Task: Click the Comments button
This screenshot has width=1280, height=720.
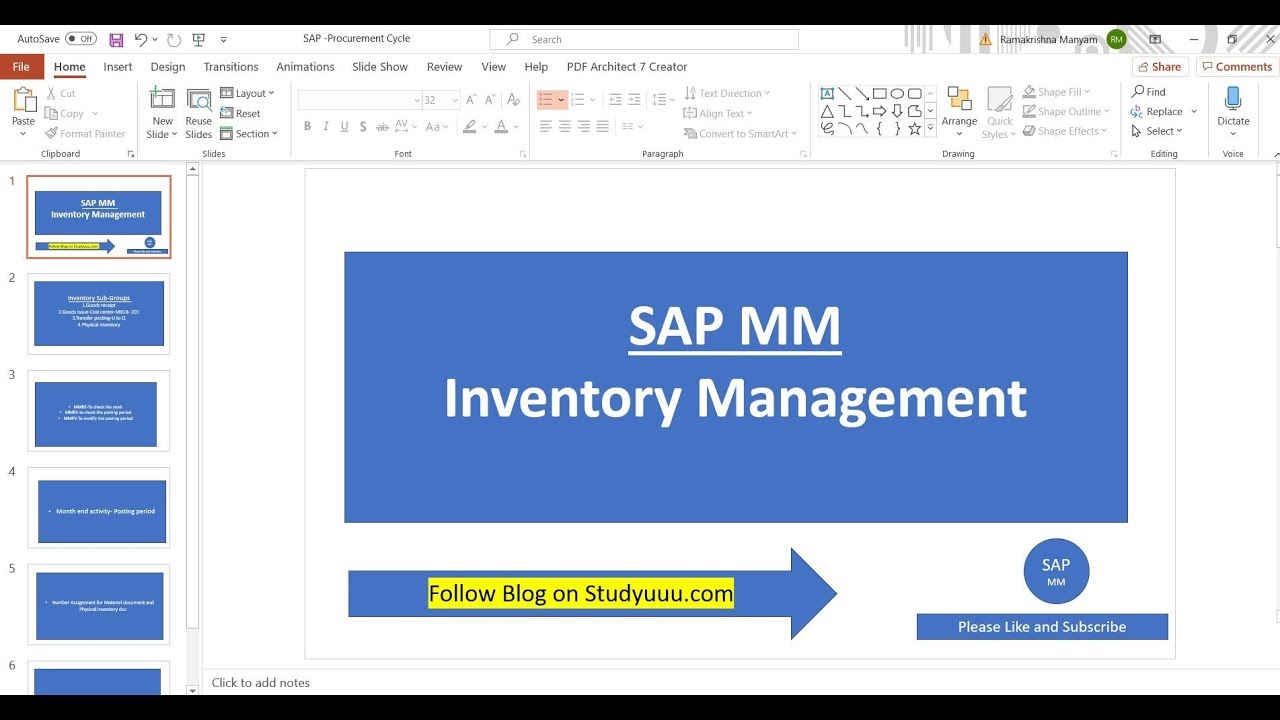Action: tap(1236, 67)
